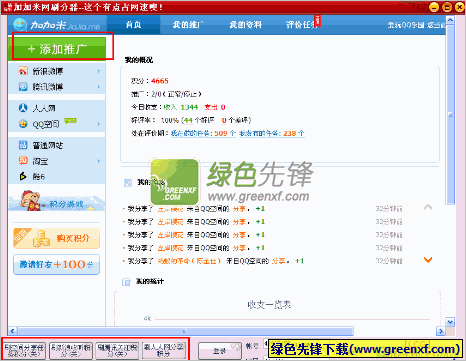Click the 人人网 sidebar label
The width and height of the screenshot is (466, 361).
pos(44,108)
